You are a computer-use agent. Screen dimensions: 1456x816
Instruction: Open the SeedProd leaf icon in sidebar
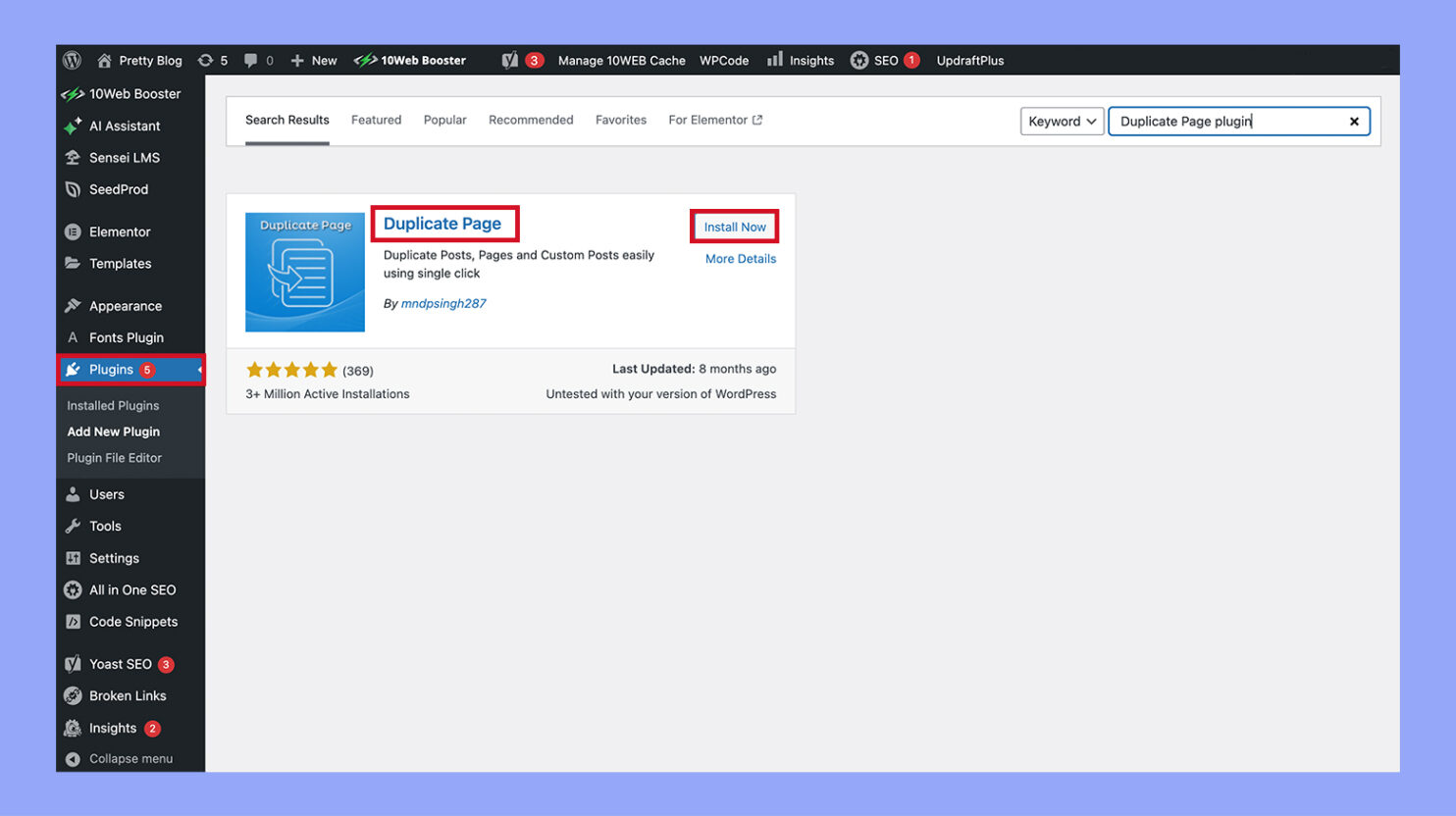(x=72, y=189)
